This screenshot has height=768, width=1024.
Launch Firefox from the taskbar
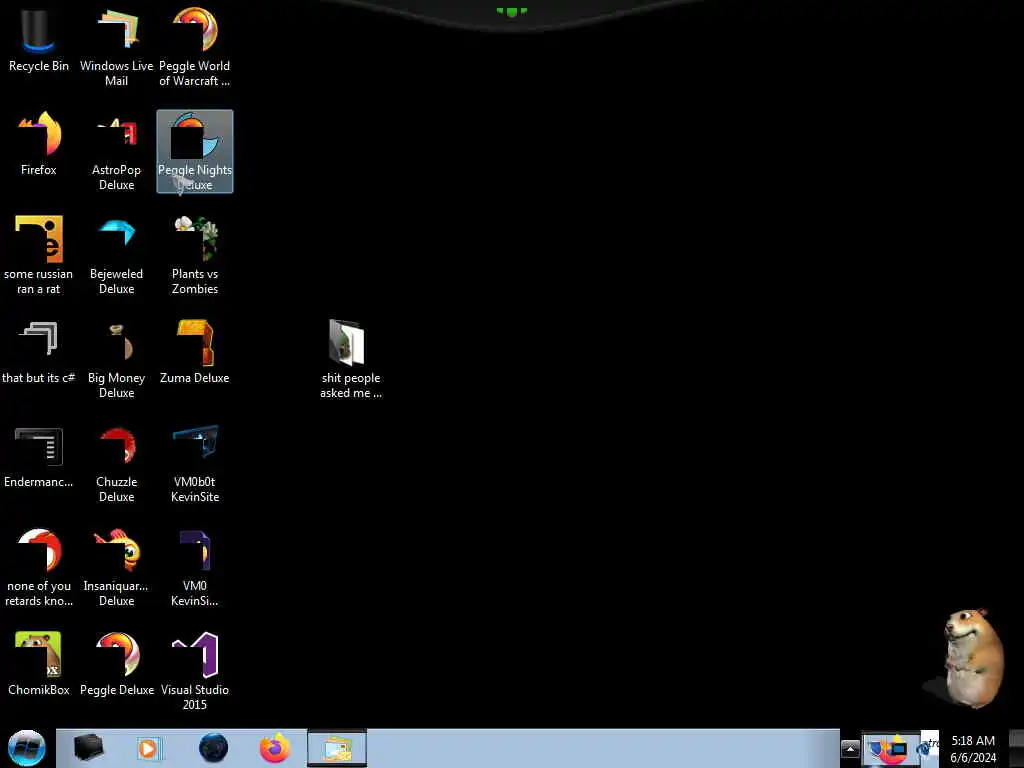pos(275,748)
